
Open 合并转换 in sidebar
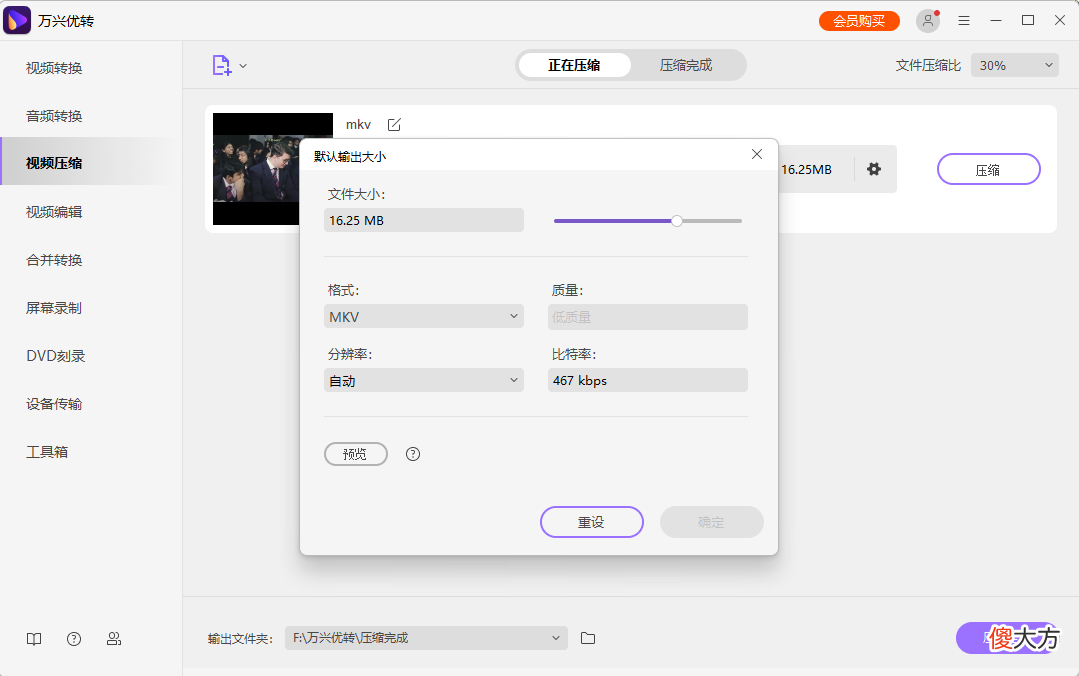(x=91, y=260)
